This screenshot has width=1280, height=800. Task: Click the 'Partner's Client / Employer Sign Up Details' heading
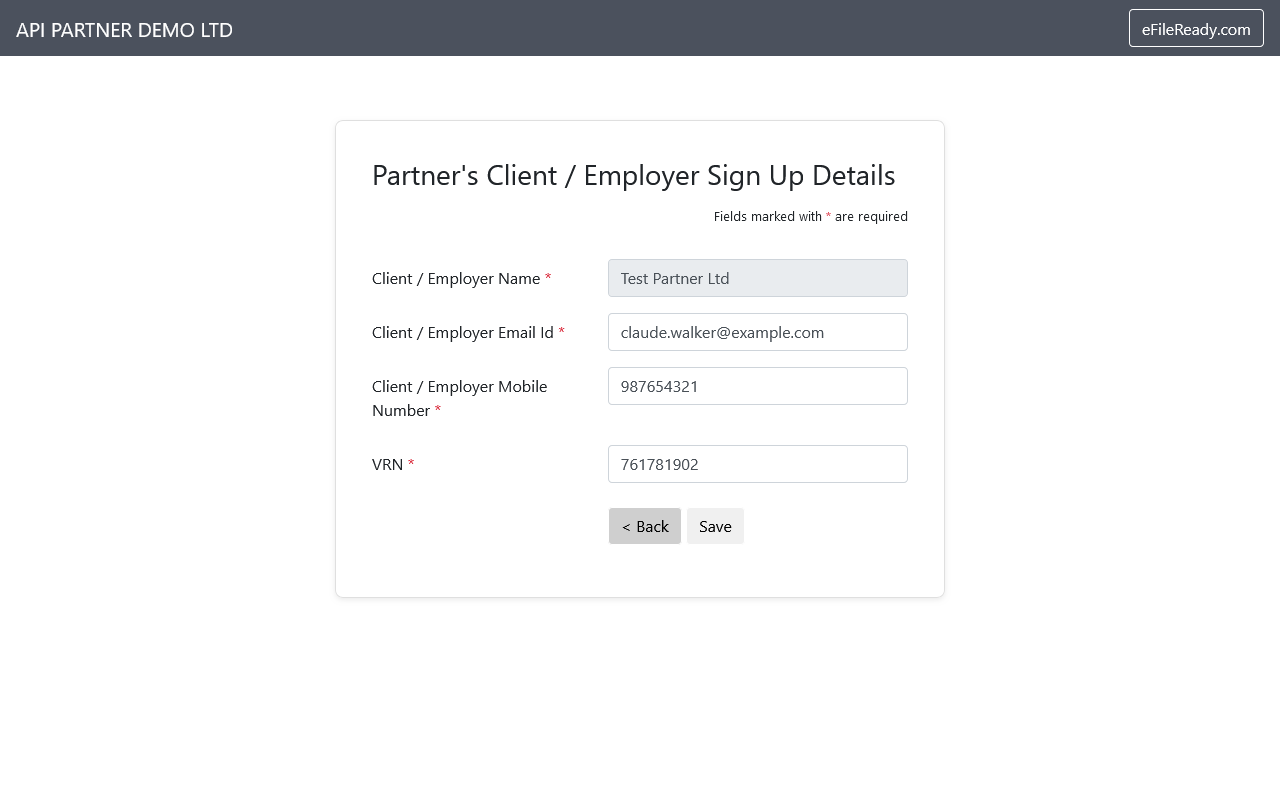[x=634, y=175]
